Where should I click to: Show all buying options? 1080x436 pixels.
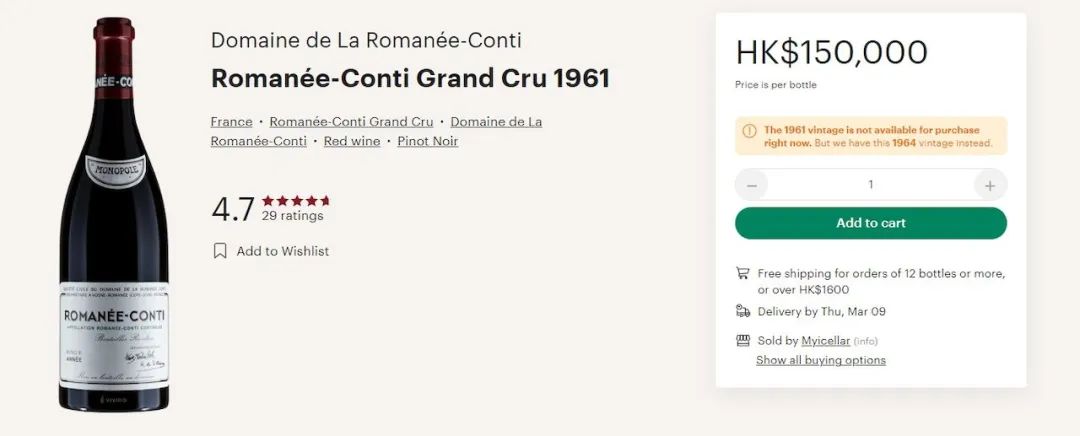coord(820,360)
